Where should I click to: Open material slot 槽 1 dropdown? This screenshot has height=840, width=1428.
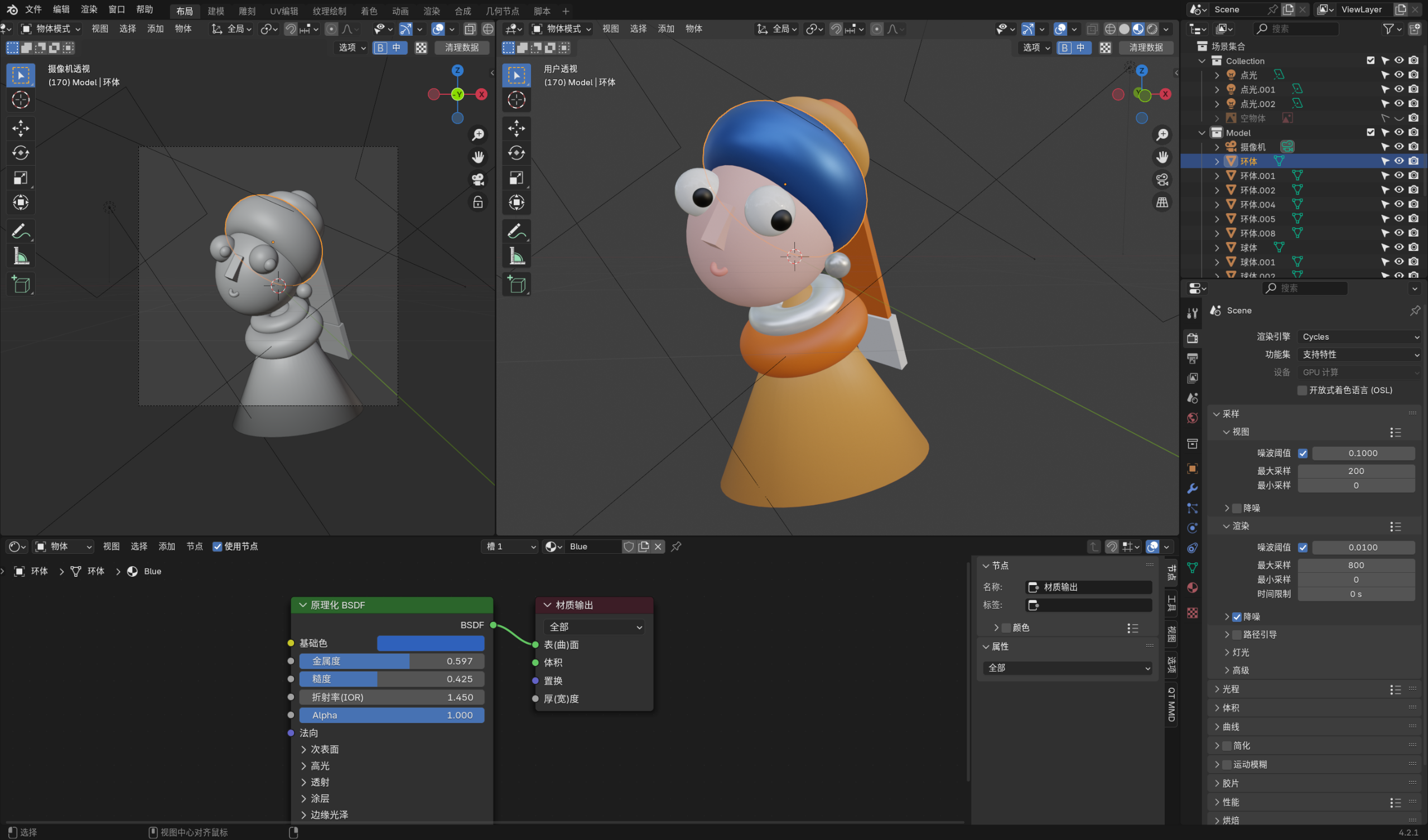(509, 547)
